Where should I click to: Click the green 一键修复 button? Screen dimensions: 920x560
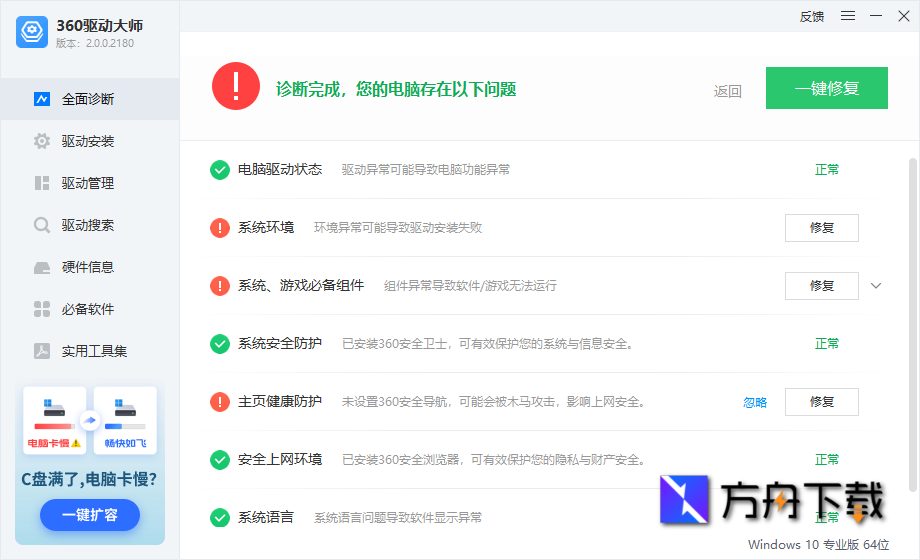click(x=827, y=88)
